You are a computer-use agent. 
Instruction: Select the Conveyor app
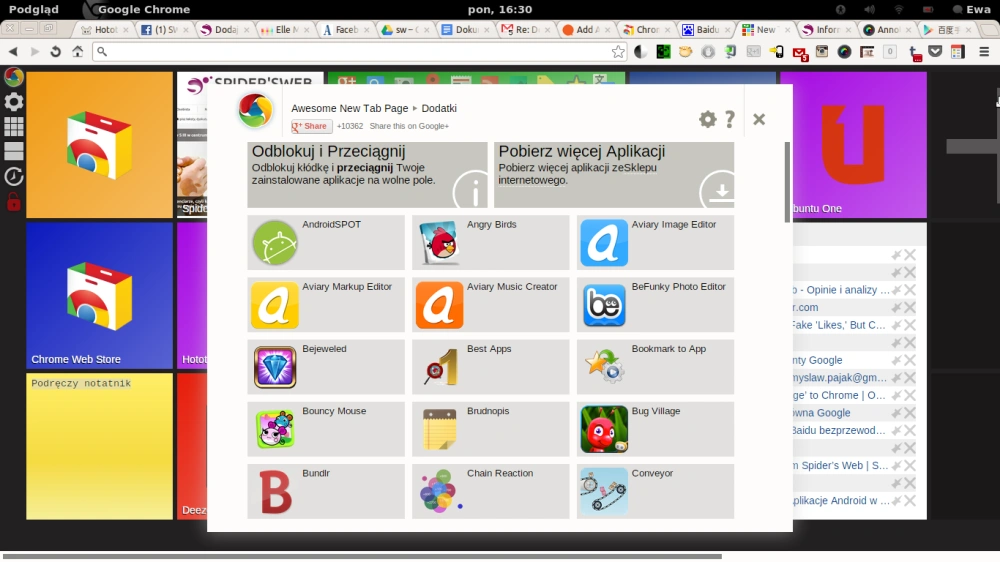tap(656, 491)
